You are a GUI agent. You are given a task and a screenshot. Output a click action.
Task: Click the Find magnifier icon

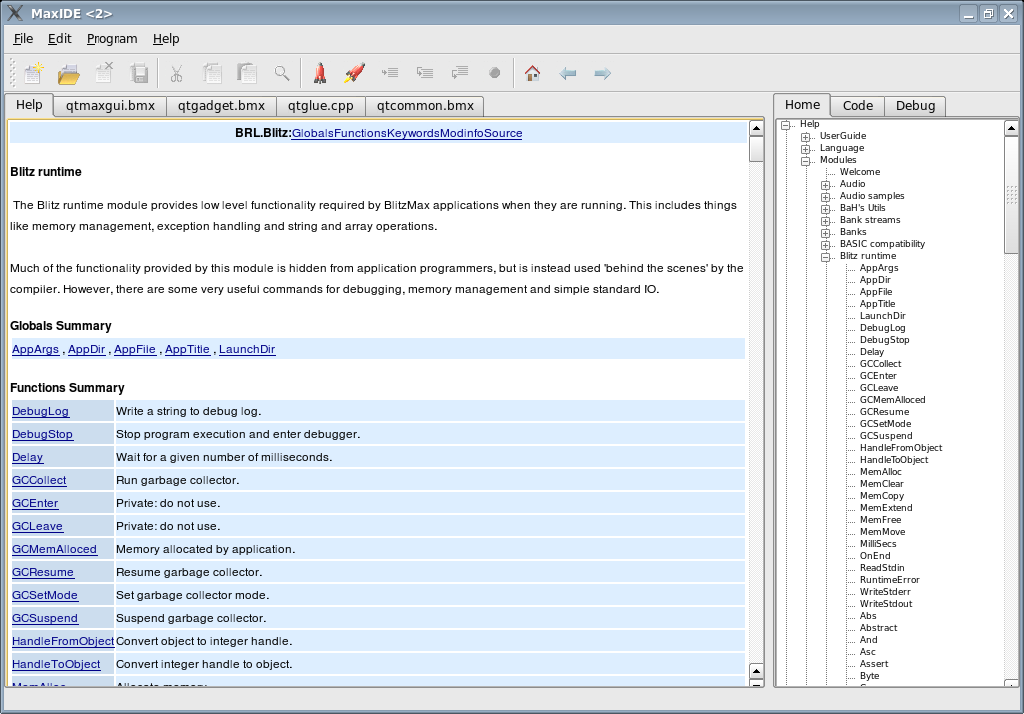(282, 73)
